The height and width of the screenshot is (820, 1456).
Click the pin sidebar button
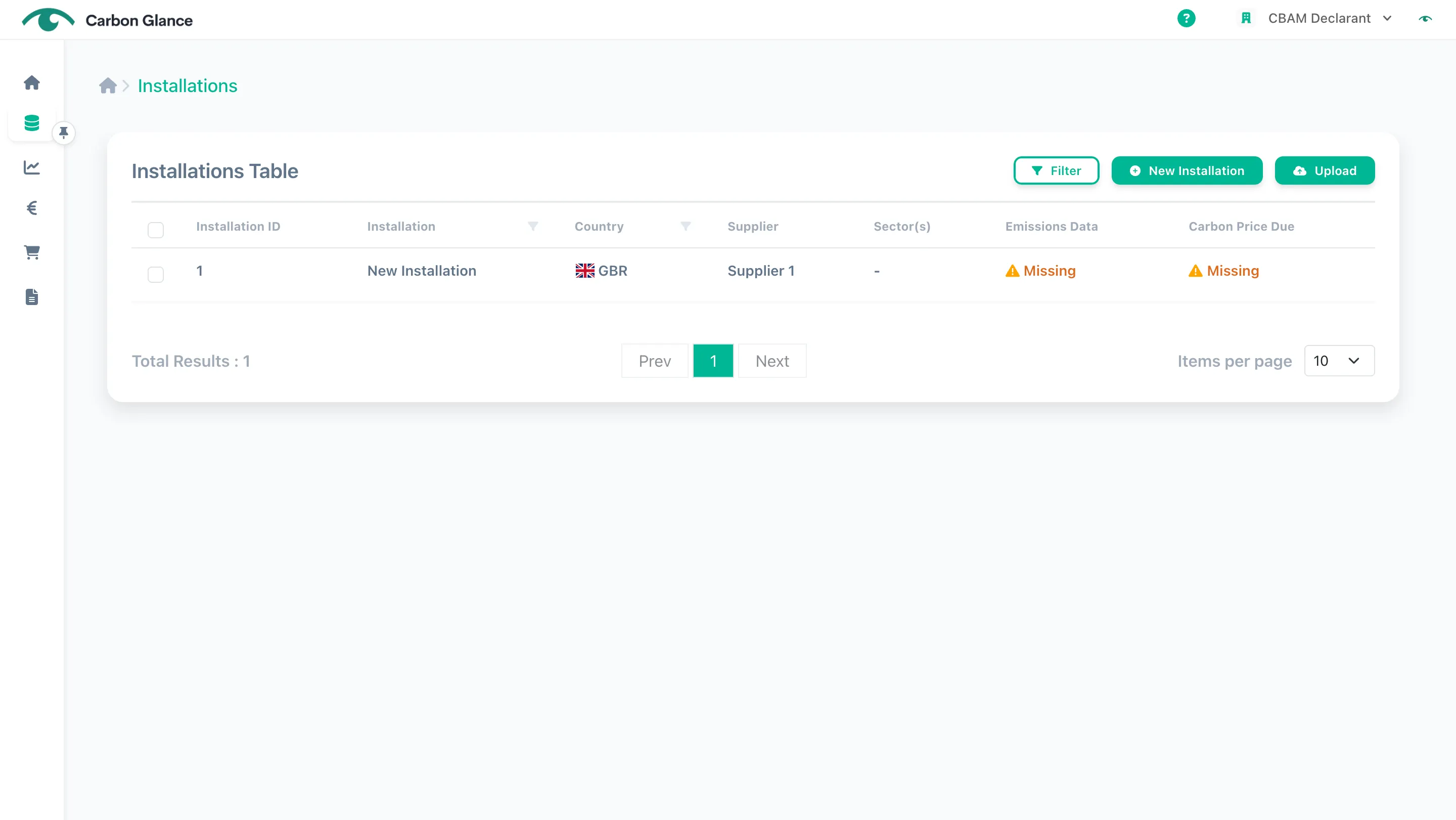(64, 133)
